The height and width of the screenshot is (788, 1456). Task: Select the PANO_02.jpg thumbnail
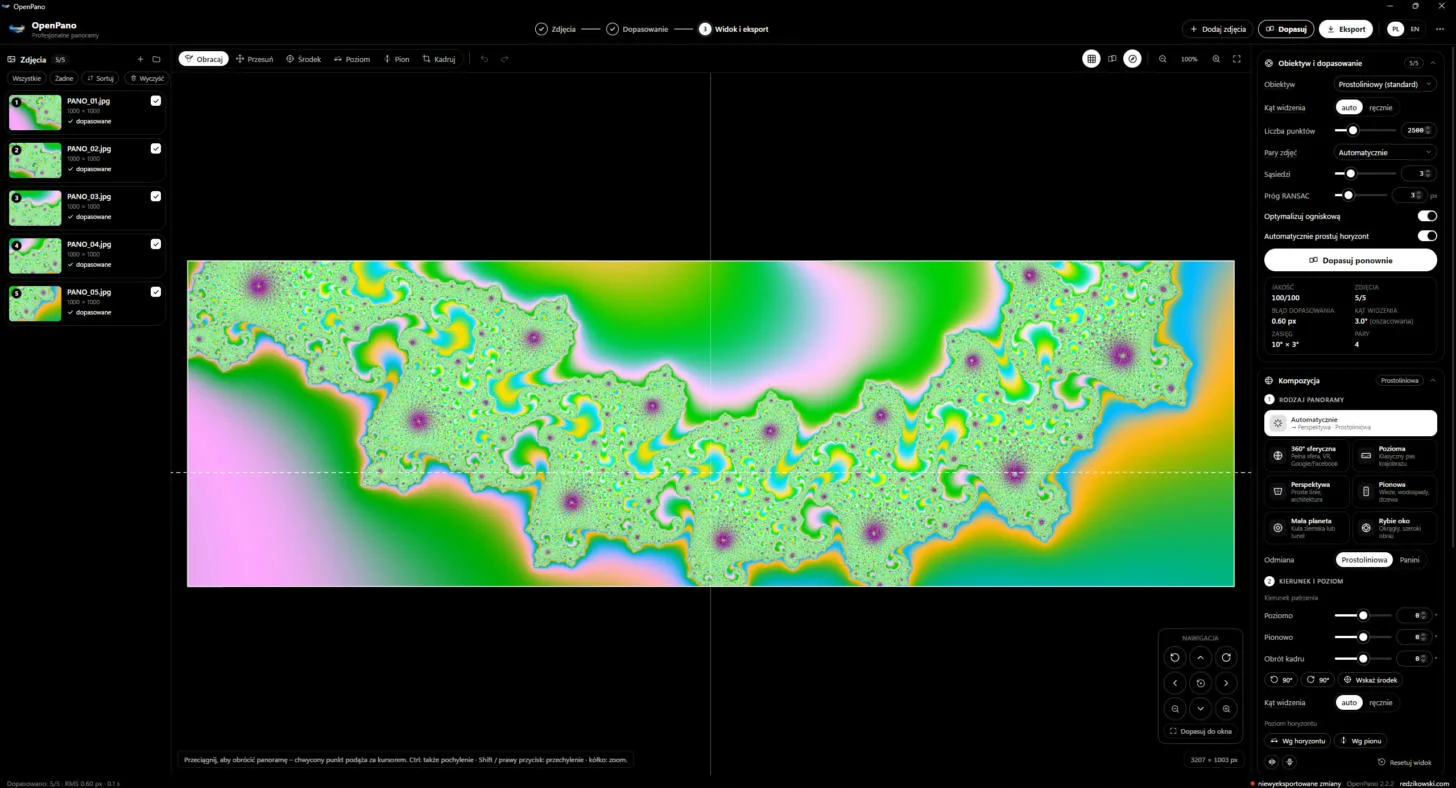35,160
